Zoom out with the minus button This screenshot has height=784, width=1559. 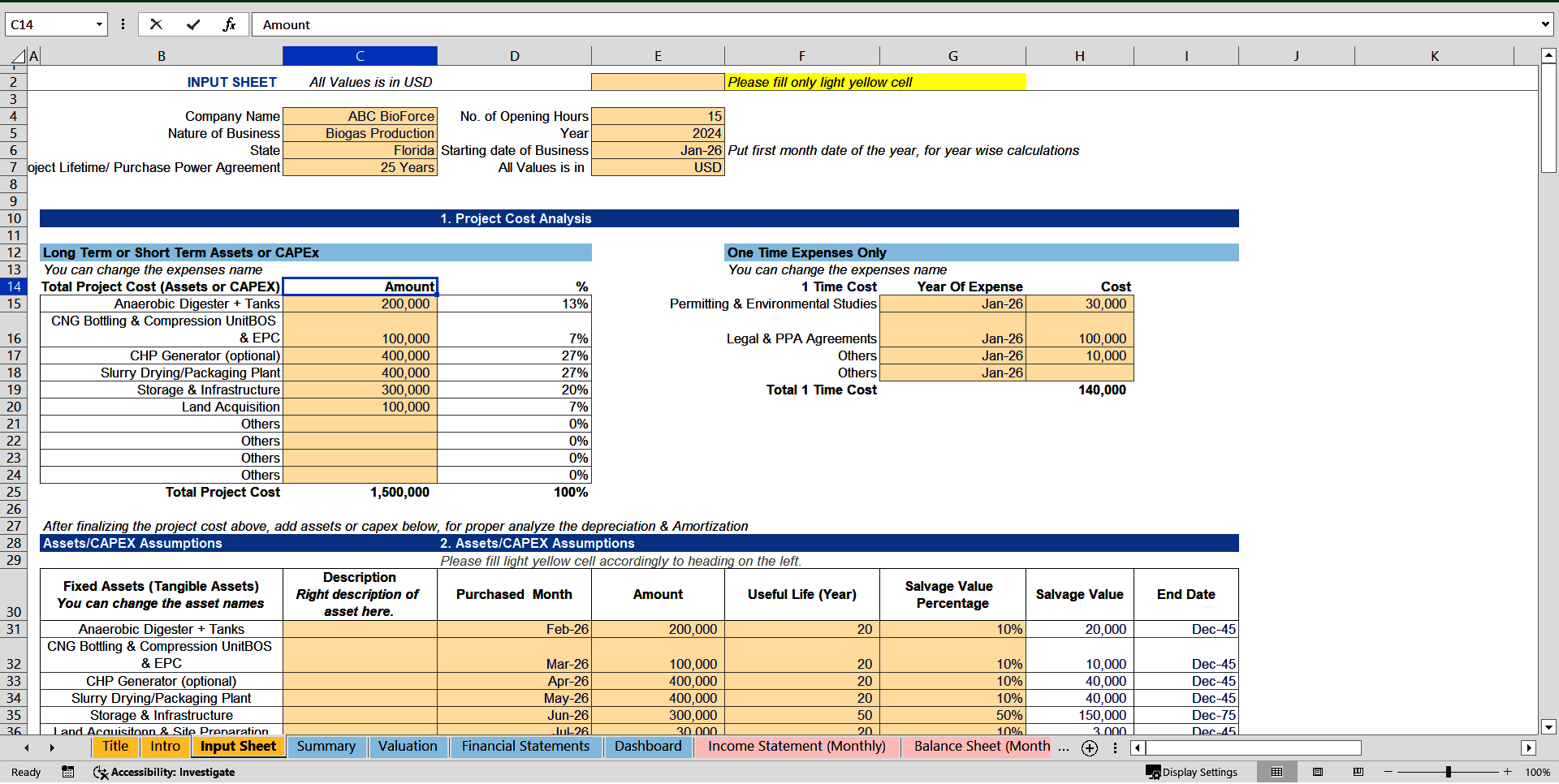tap(1388, 772)
